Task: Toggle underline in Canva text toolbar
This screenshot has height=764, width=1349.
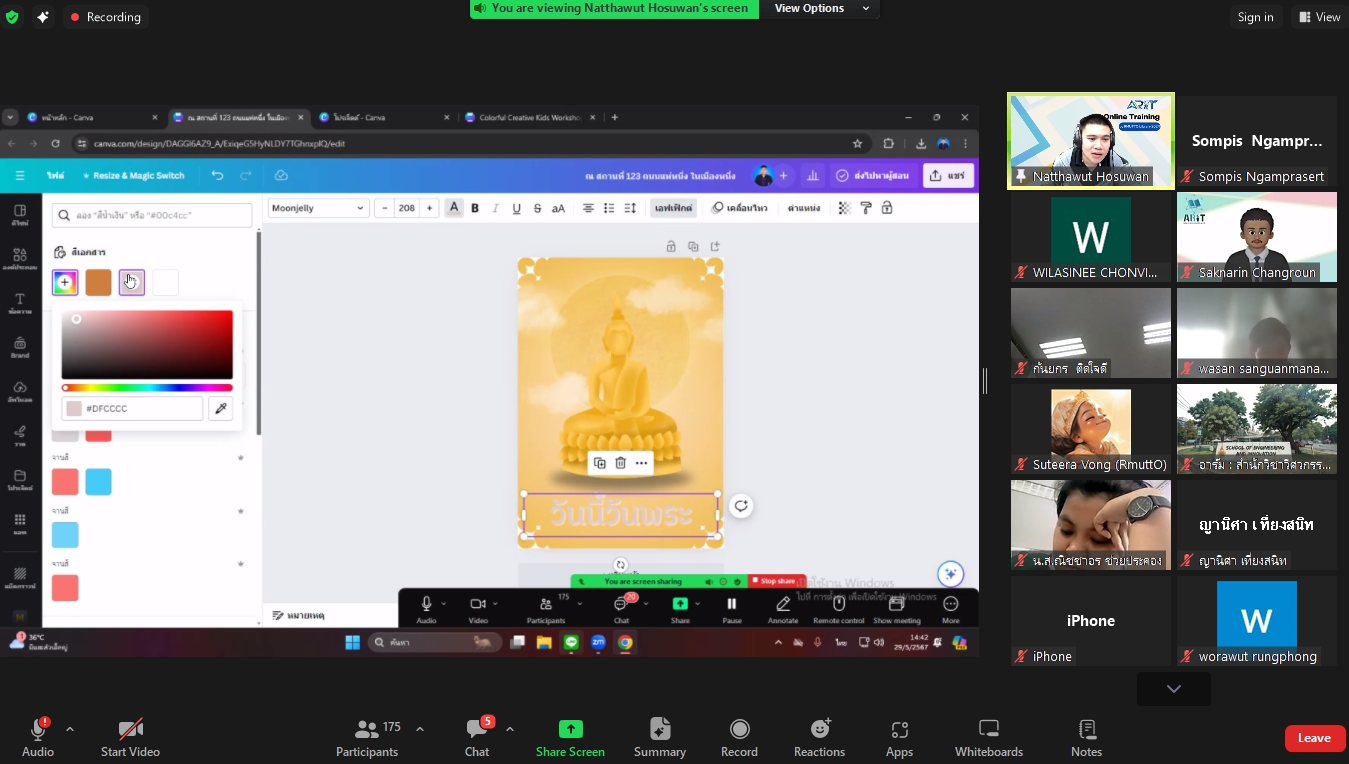Action: [x=516, y=208]
